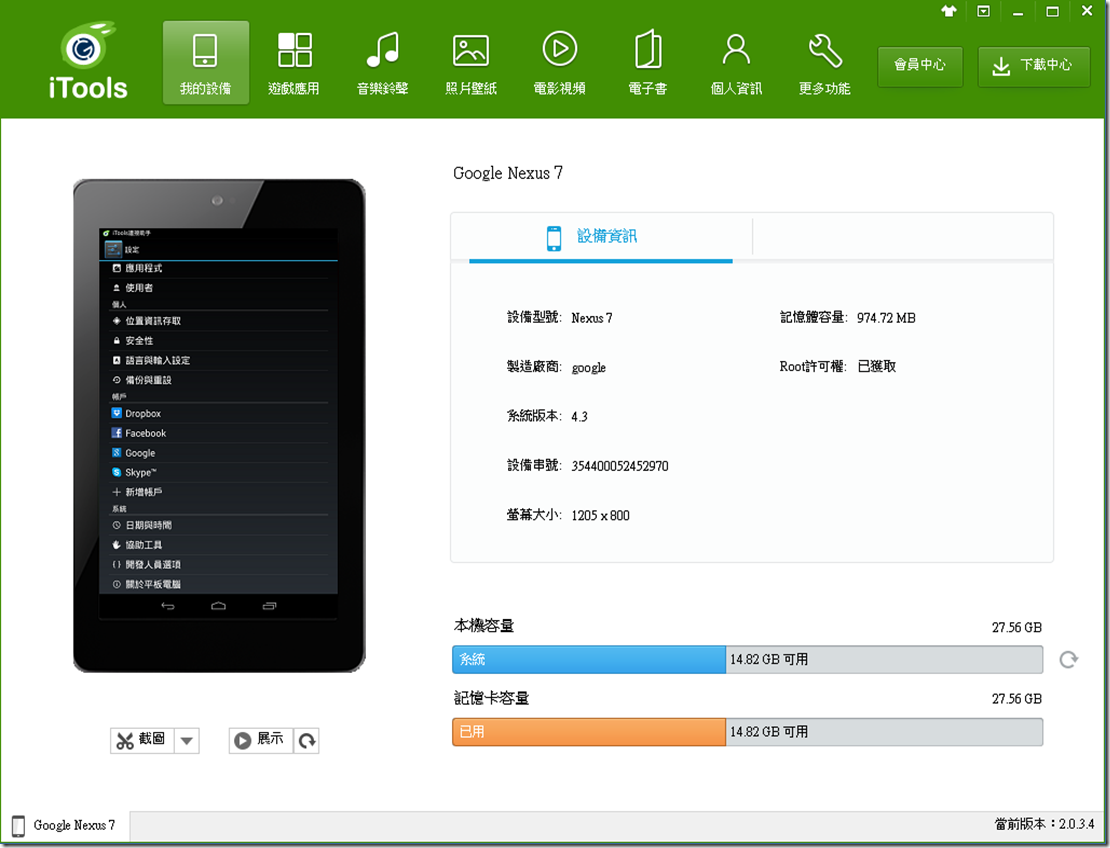Image resolution: width=1110 pixels, height=848 pixels.
Task: Click the home button in device preview
Action: (x=219, y=606)
